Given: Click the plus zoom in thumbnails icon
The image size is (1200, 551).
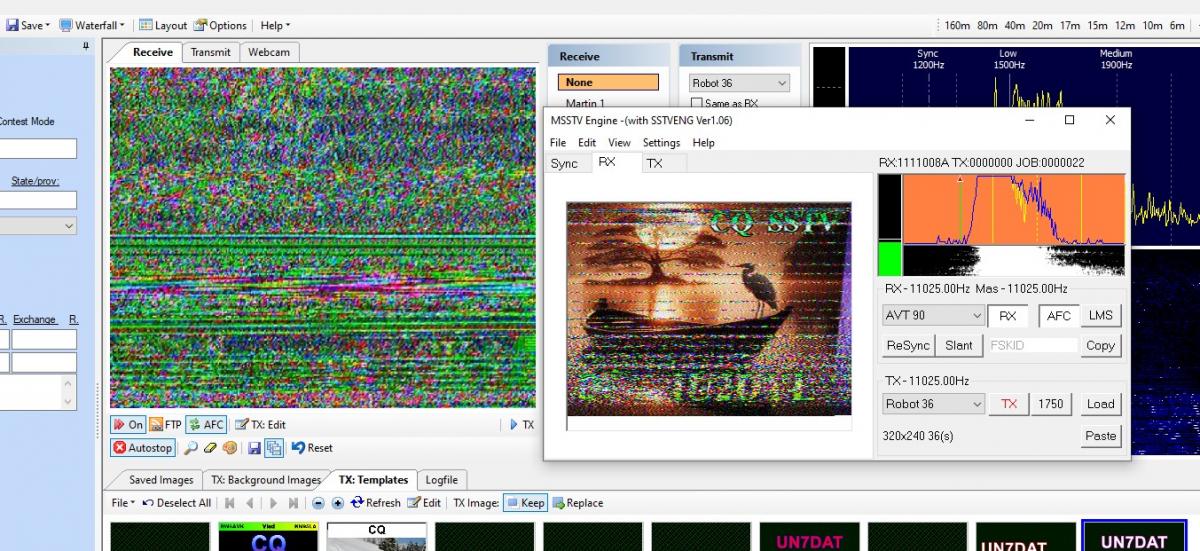Looking at the screenshot, I should click(x=337, y=503).
